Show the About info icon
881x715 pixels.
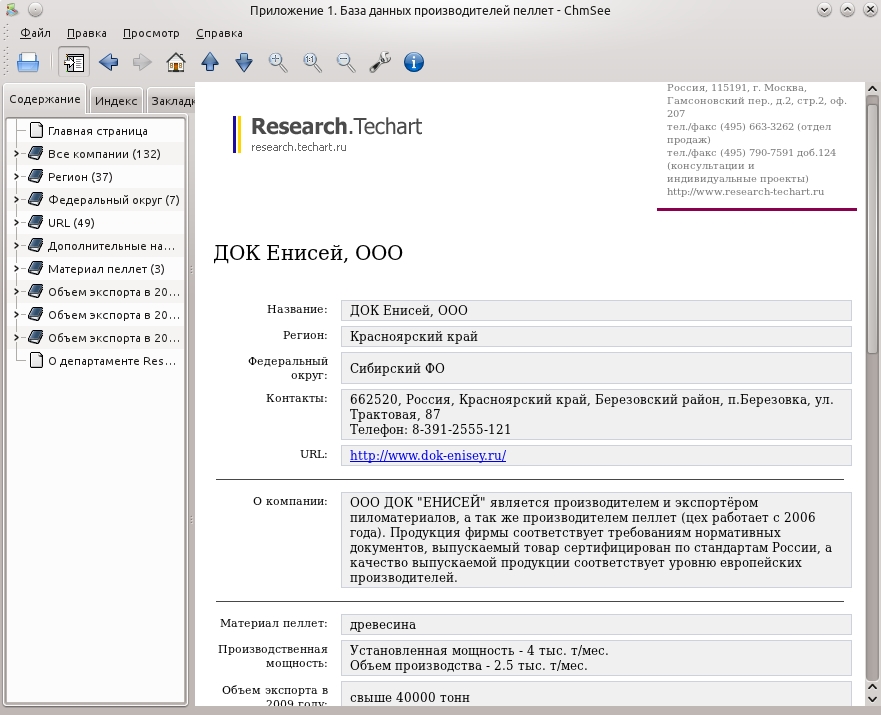414,62
